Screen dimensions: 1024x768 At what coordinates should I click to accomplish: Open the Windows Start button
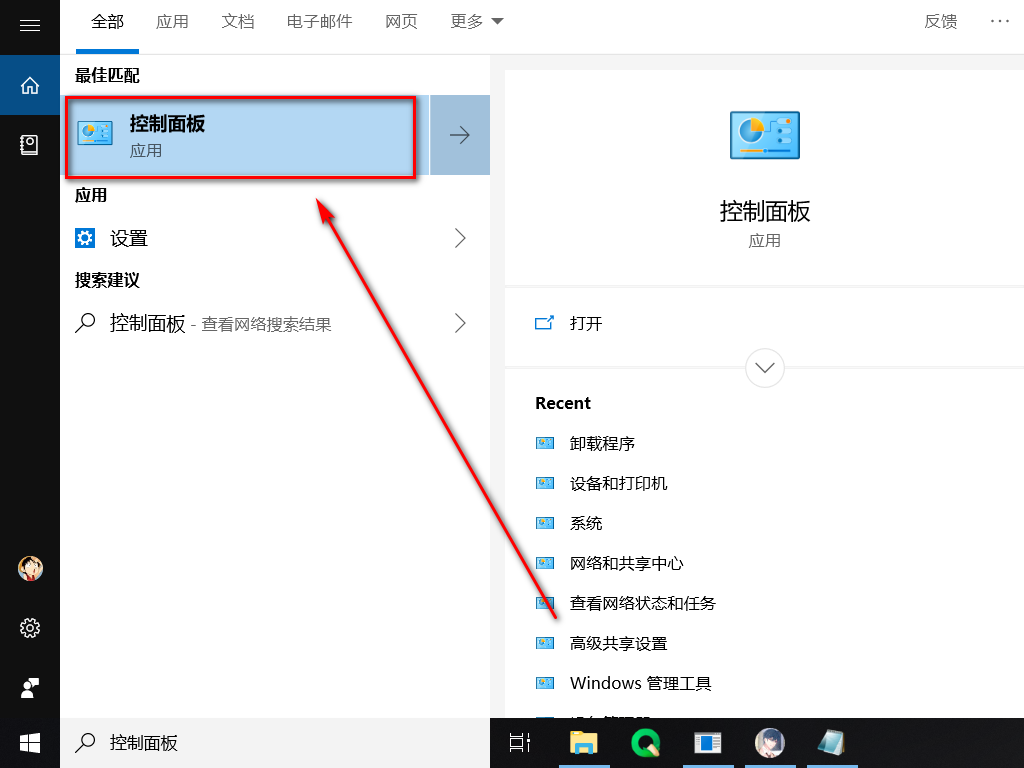point(30,742)
